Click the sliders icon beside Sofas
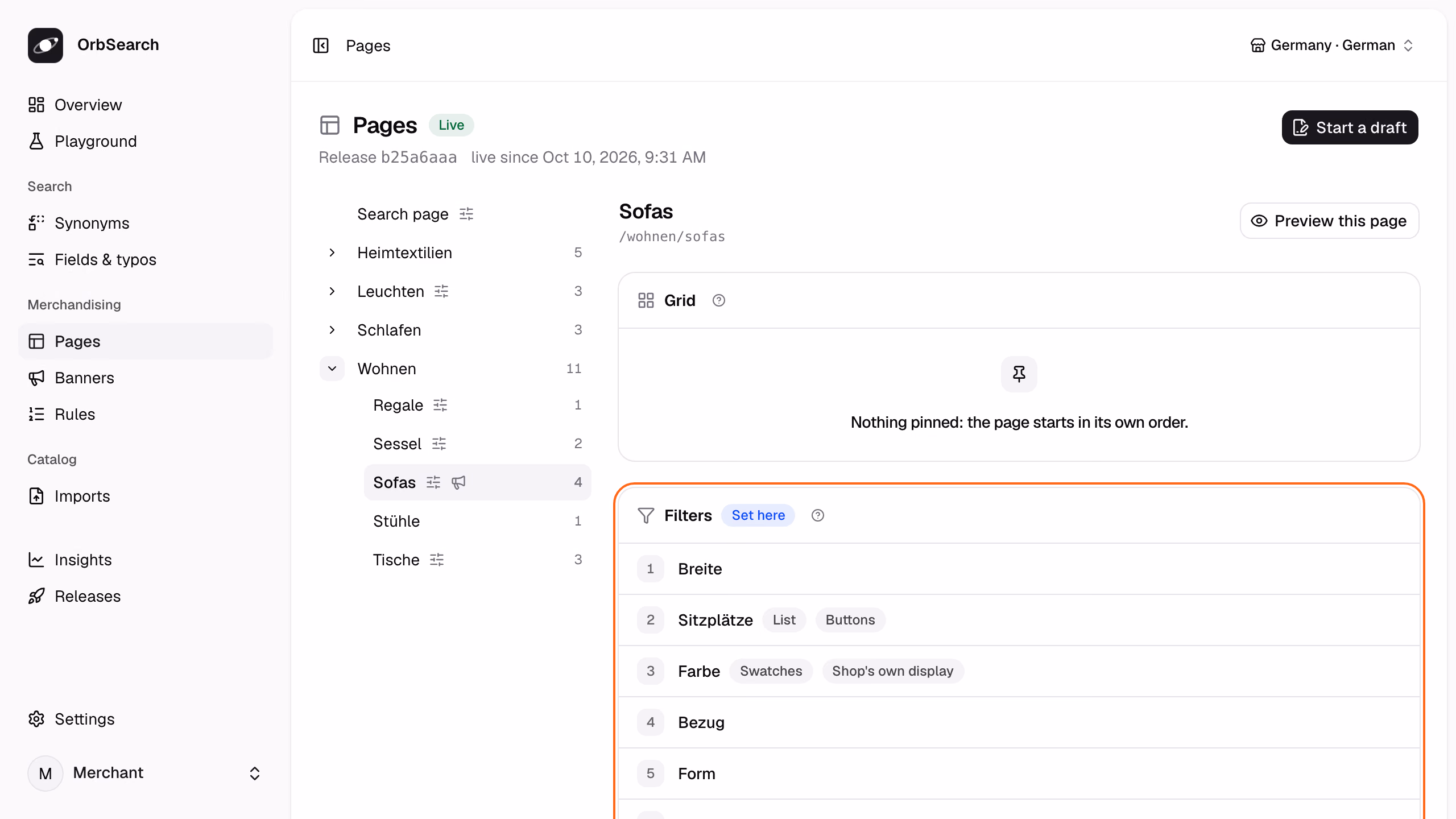 coord(433,482)
